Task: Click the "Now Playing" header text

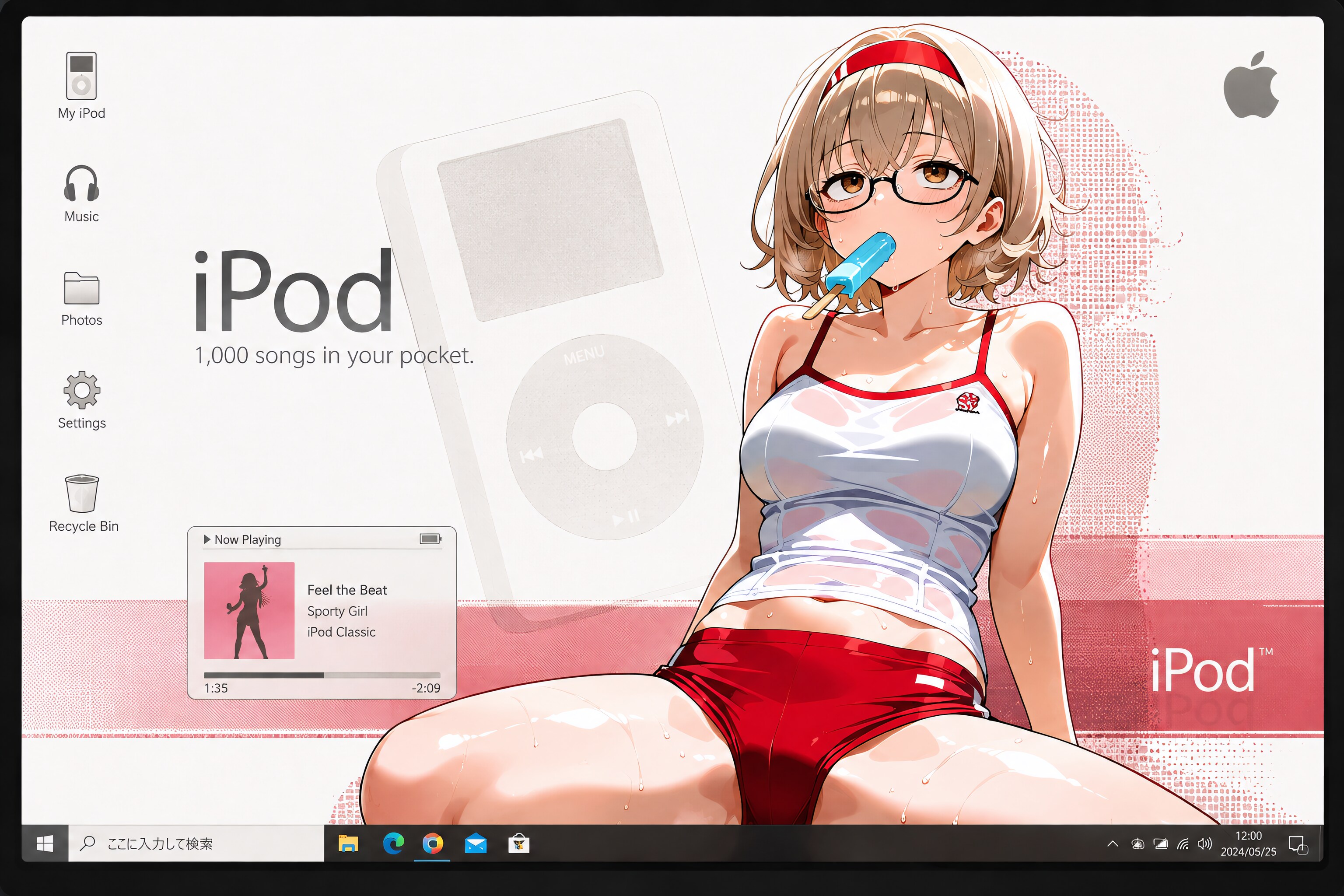Action: (248, 539)
